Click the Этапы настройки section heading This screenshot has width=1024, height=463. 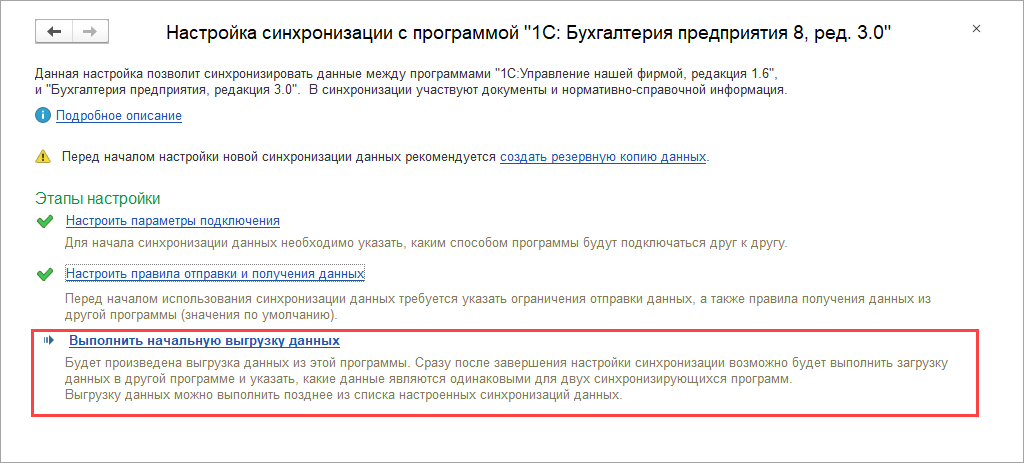click(97, 199)
